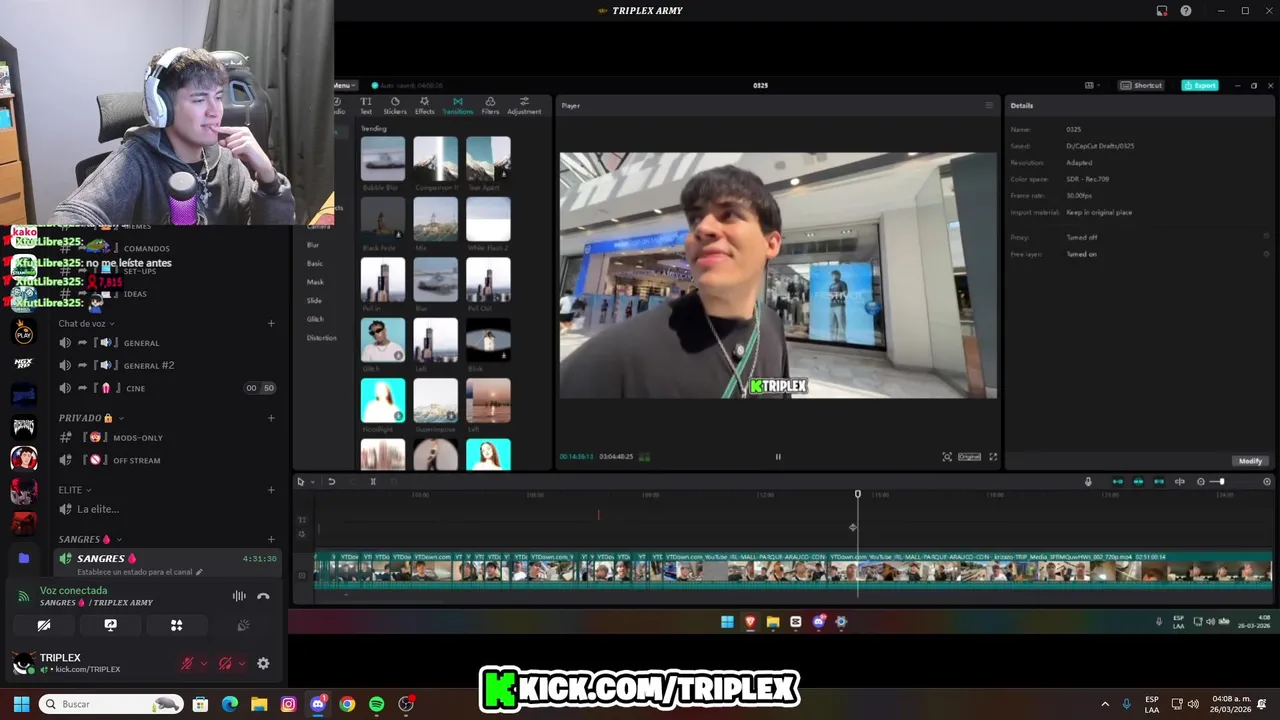
Task: Click the timeline split icon
Action: [373, 482]
